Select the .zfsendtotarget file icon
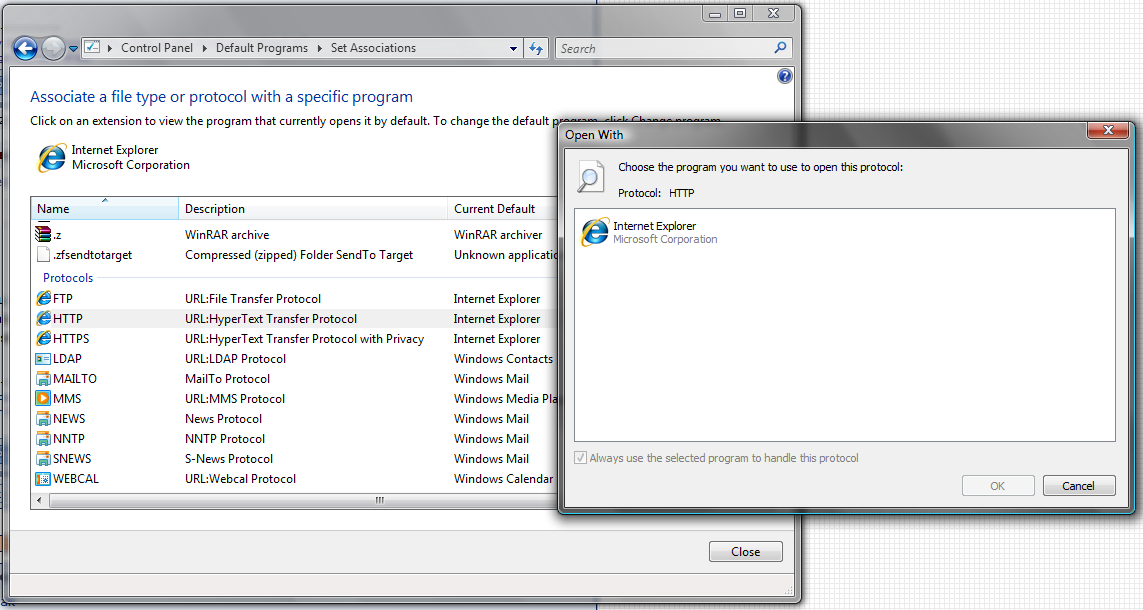The height and width of the screenshot is (610, 1143). click(x=43, y=254)
